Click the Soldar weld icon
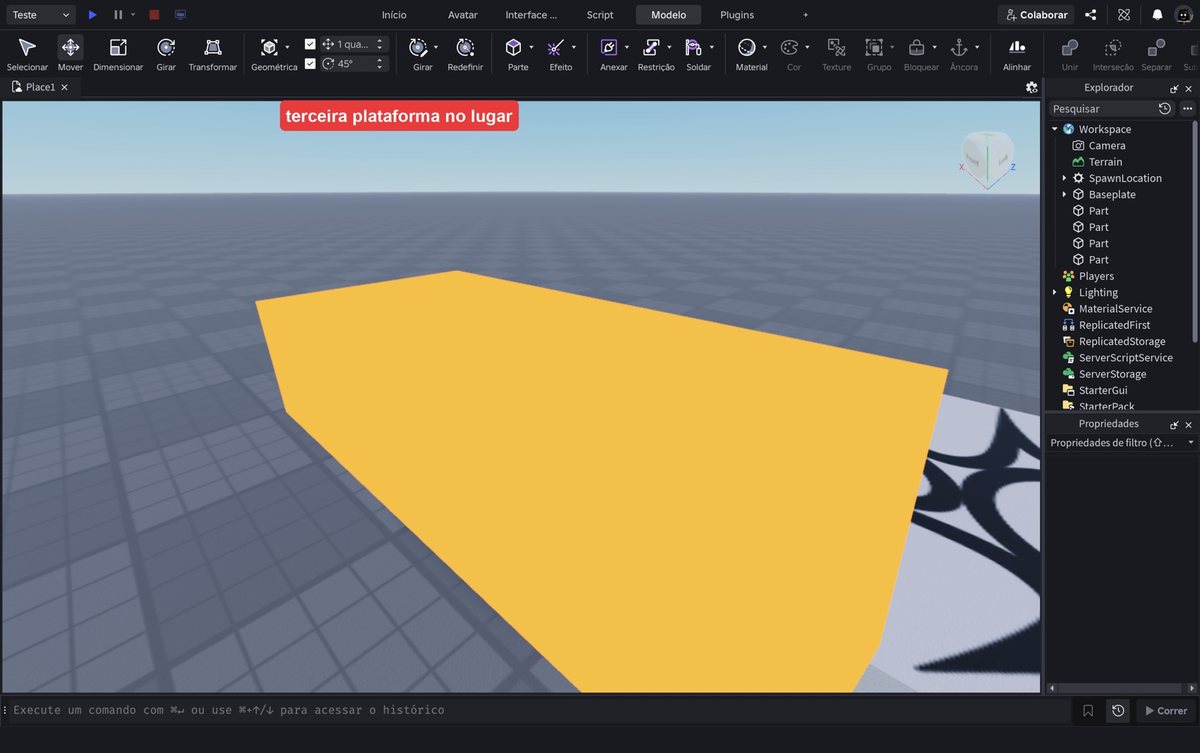 pos(694,47)
